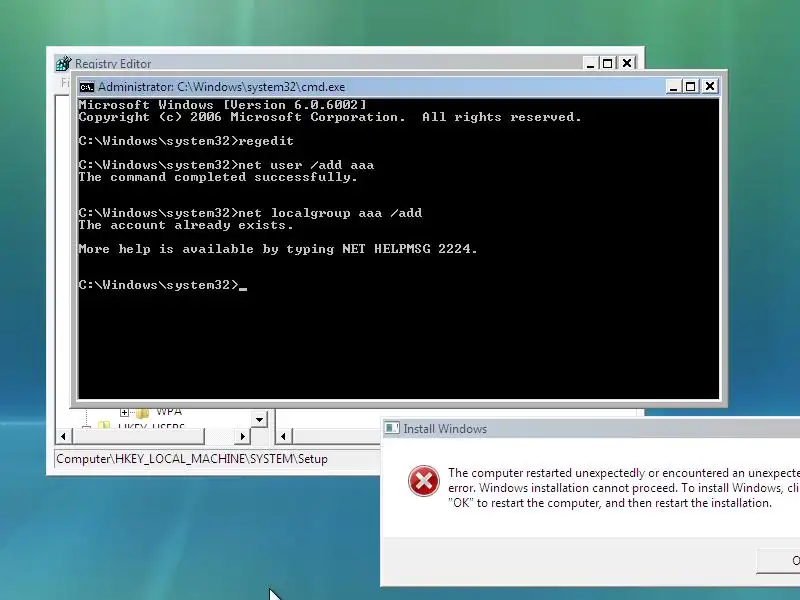
Task: Click the Microsoft Windows version line
Action: click(222, 105)
